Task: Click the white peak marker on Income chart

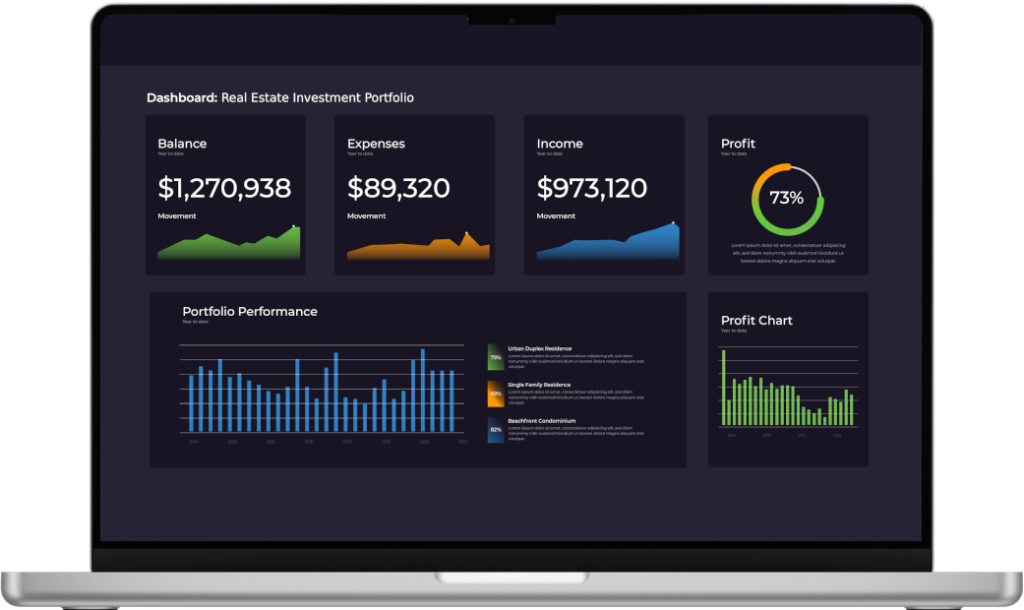Action: point(674,223)
